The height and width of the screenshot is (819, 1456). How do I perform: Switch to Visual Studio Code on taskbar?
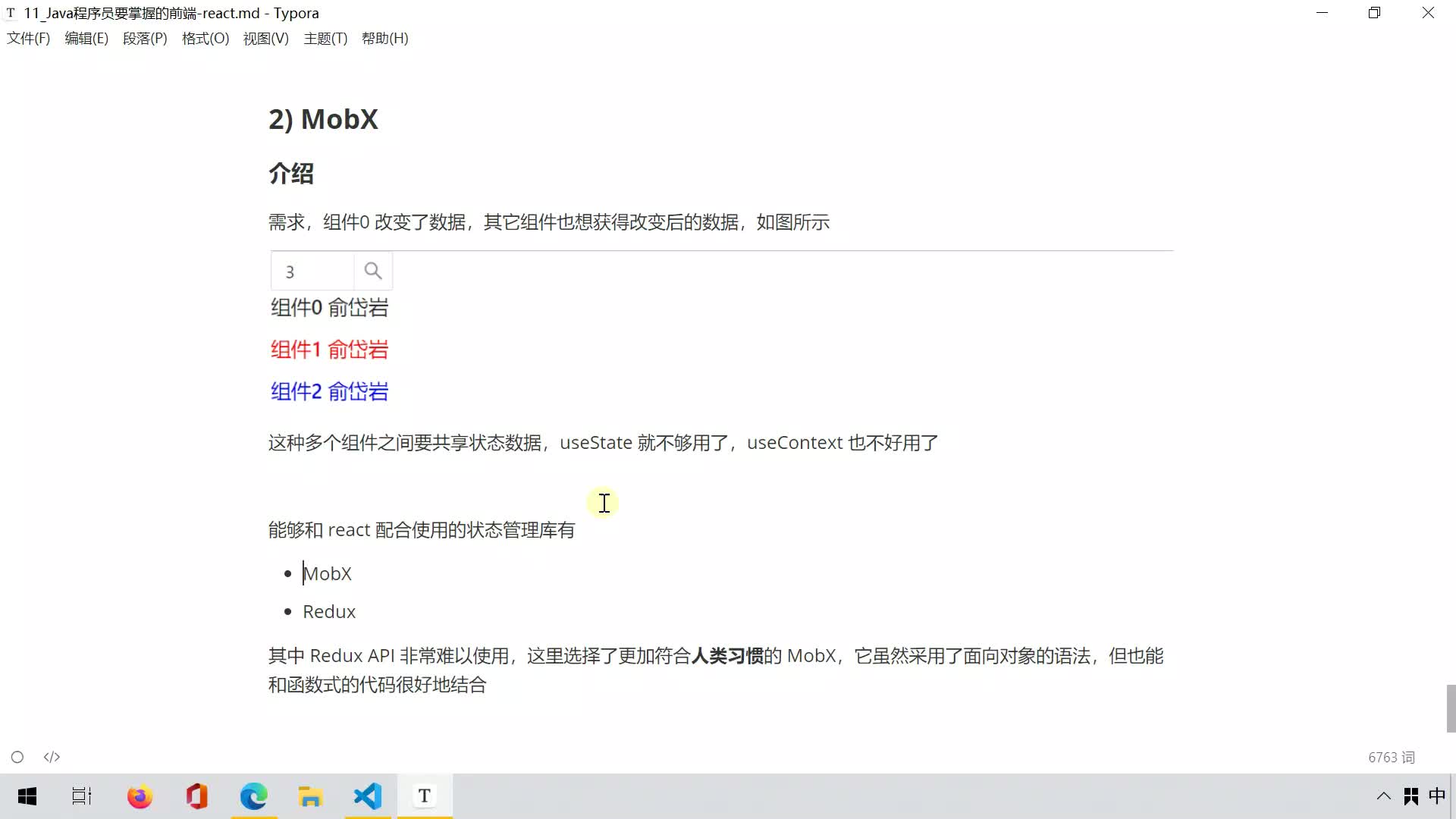(x=368, y=796)
